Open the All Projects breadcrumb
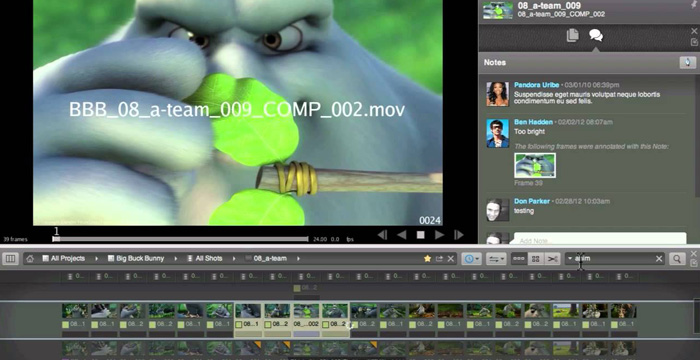This screenshot has width=700, height=360. pyautogui.click(x=63, y=259)
